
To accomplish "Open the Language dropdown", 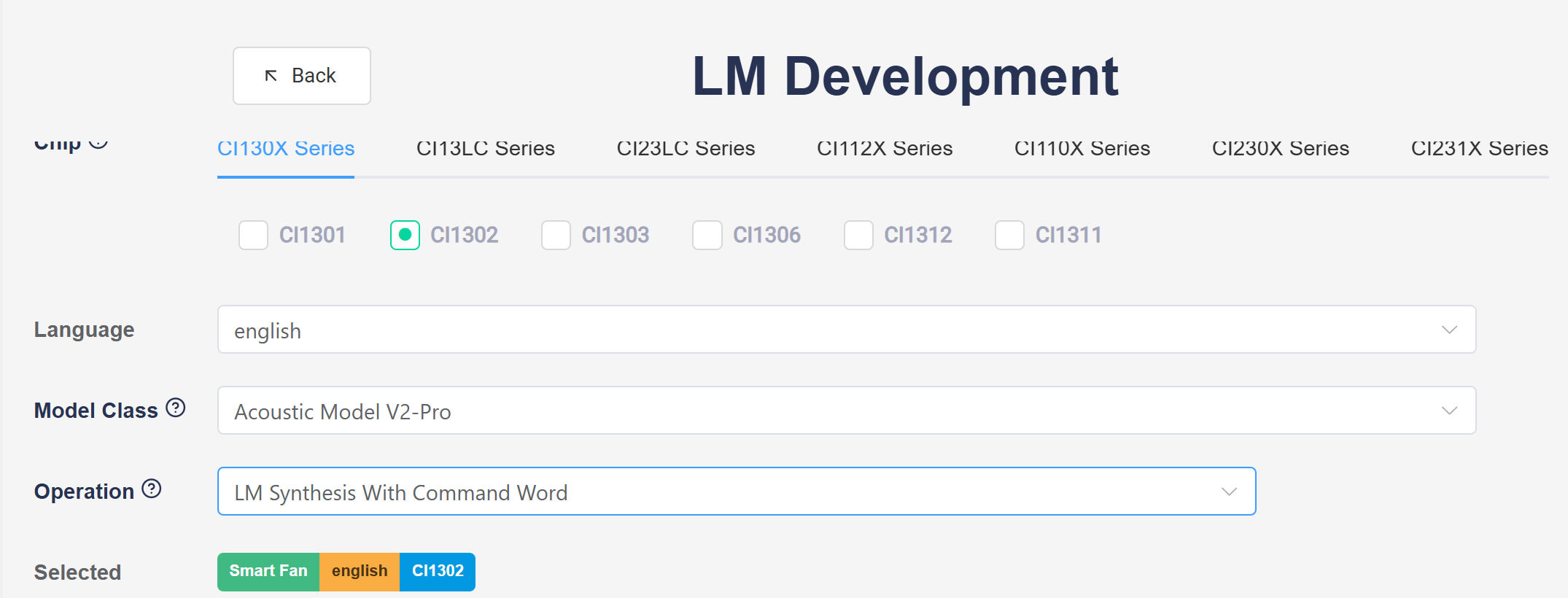I will (846, 330).
